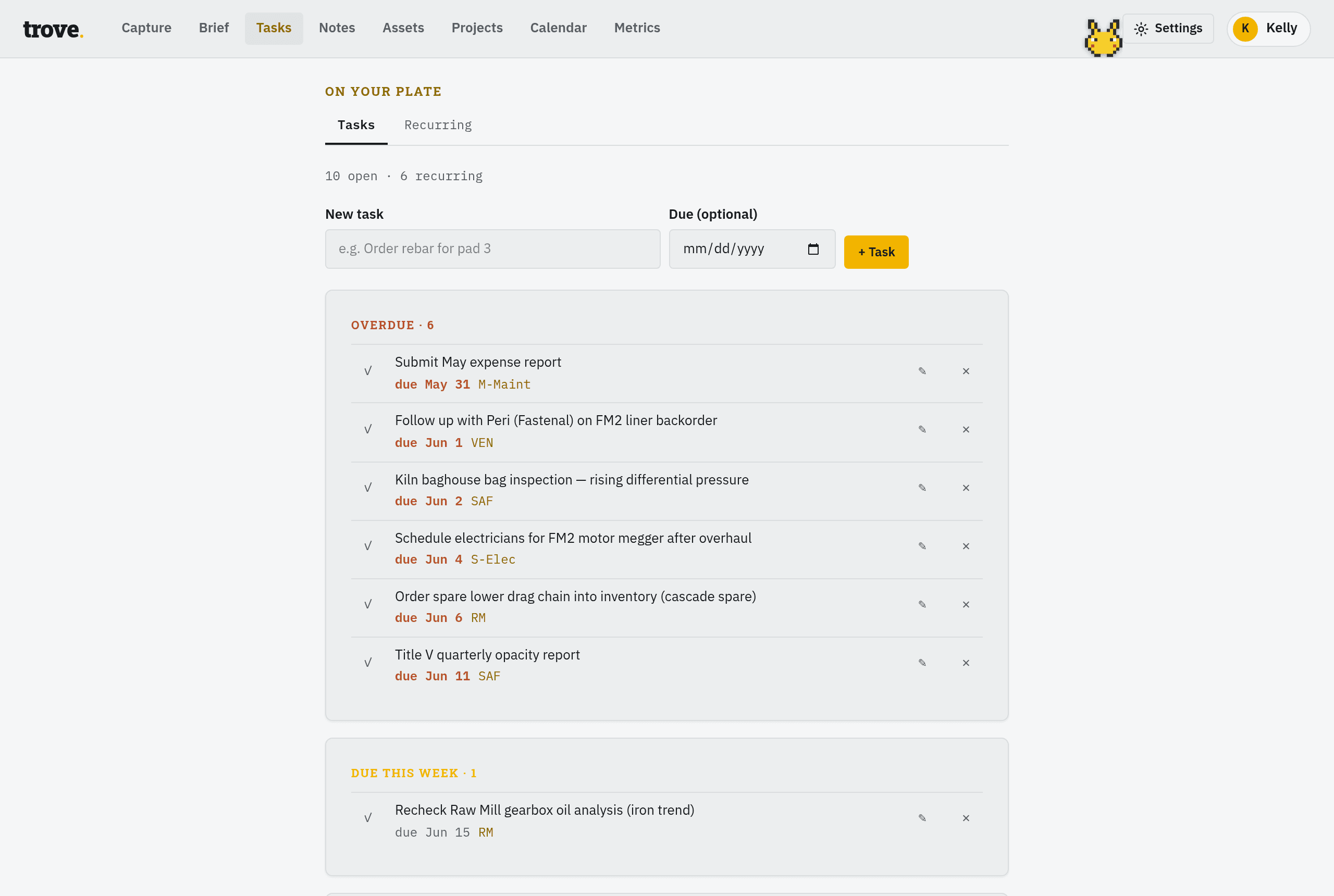Click the Overdue · 6 heading
This screenshot has width=1334, height=896.
(x=392, y=325)
